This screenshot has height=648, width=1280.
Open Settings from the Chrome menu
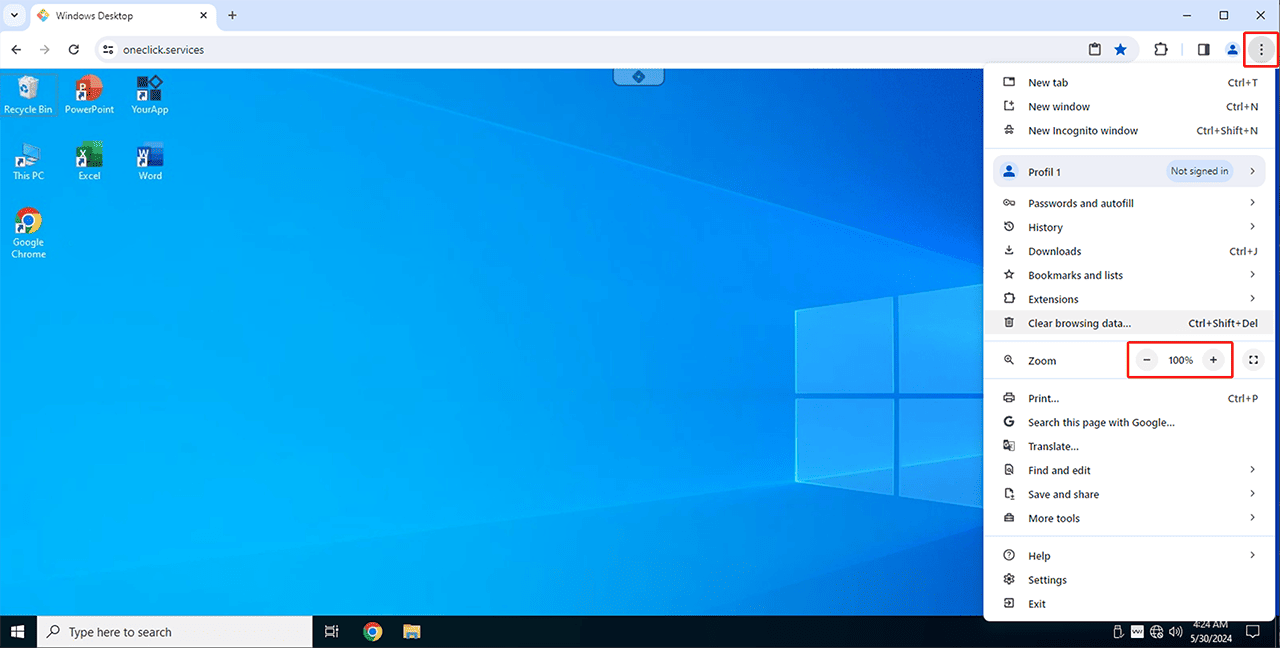click(x=1047, y=580)
